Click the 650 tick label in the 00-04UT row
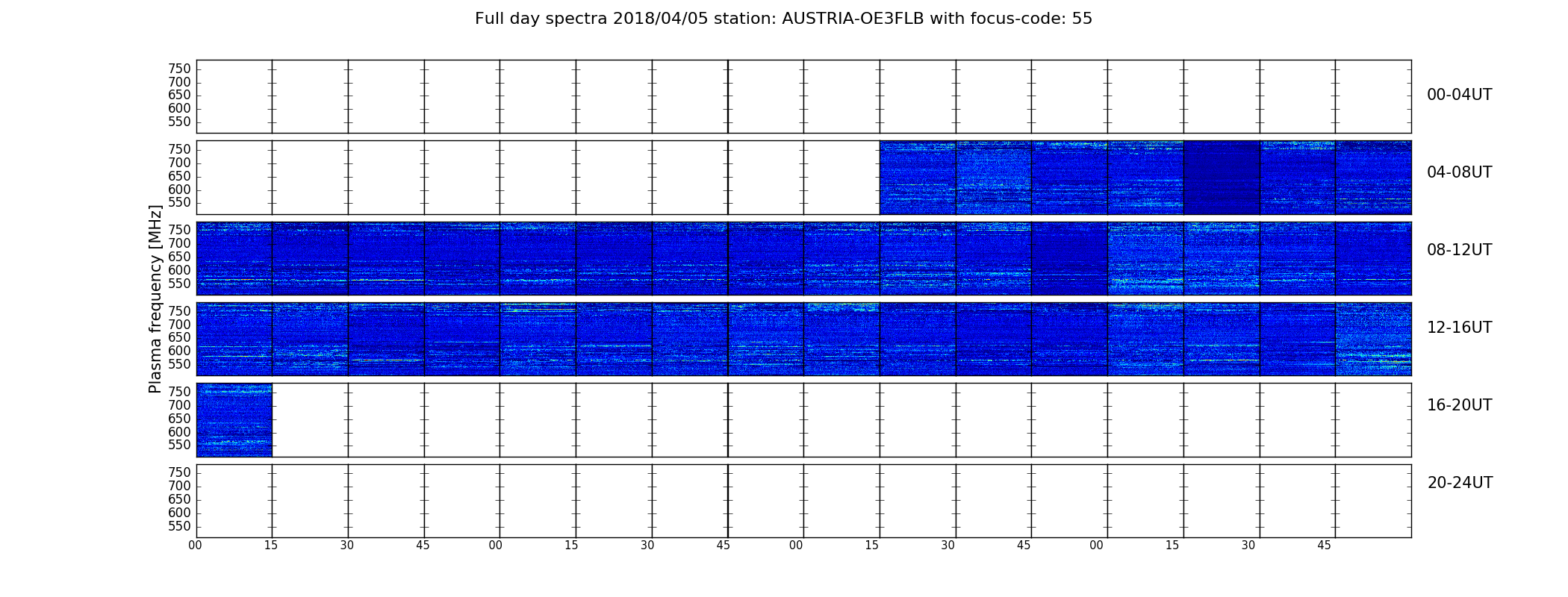 pos(179,96)
